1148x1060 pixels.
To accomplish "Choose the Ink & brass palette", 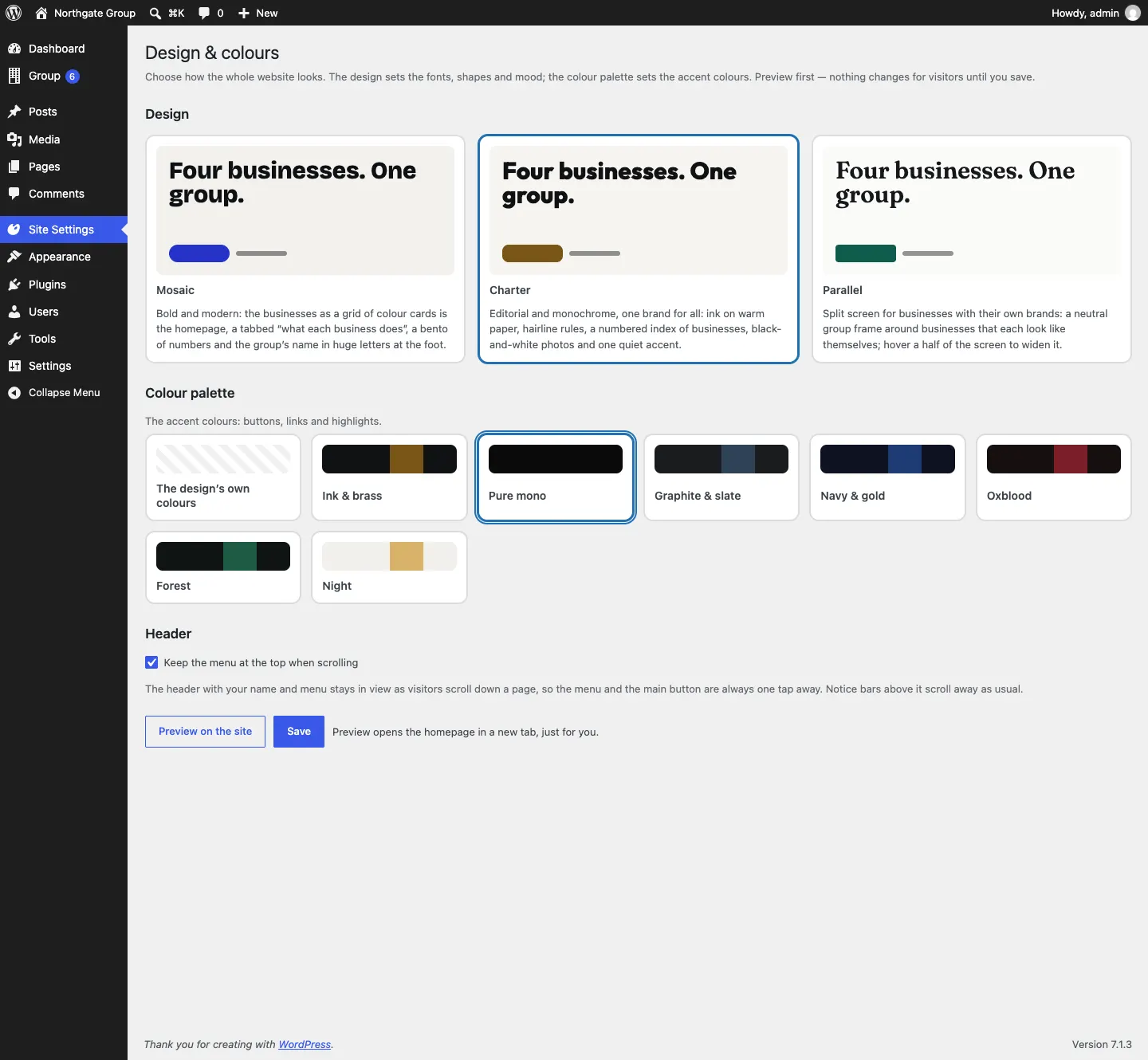I will (x=389, y=477).
